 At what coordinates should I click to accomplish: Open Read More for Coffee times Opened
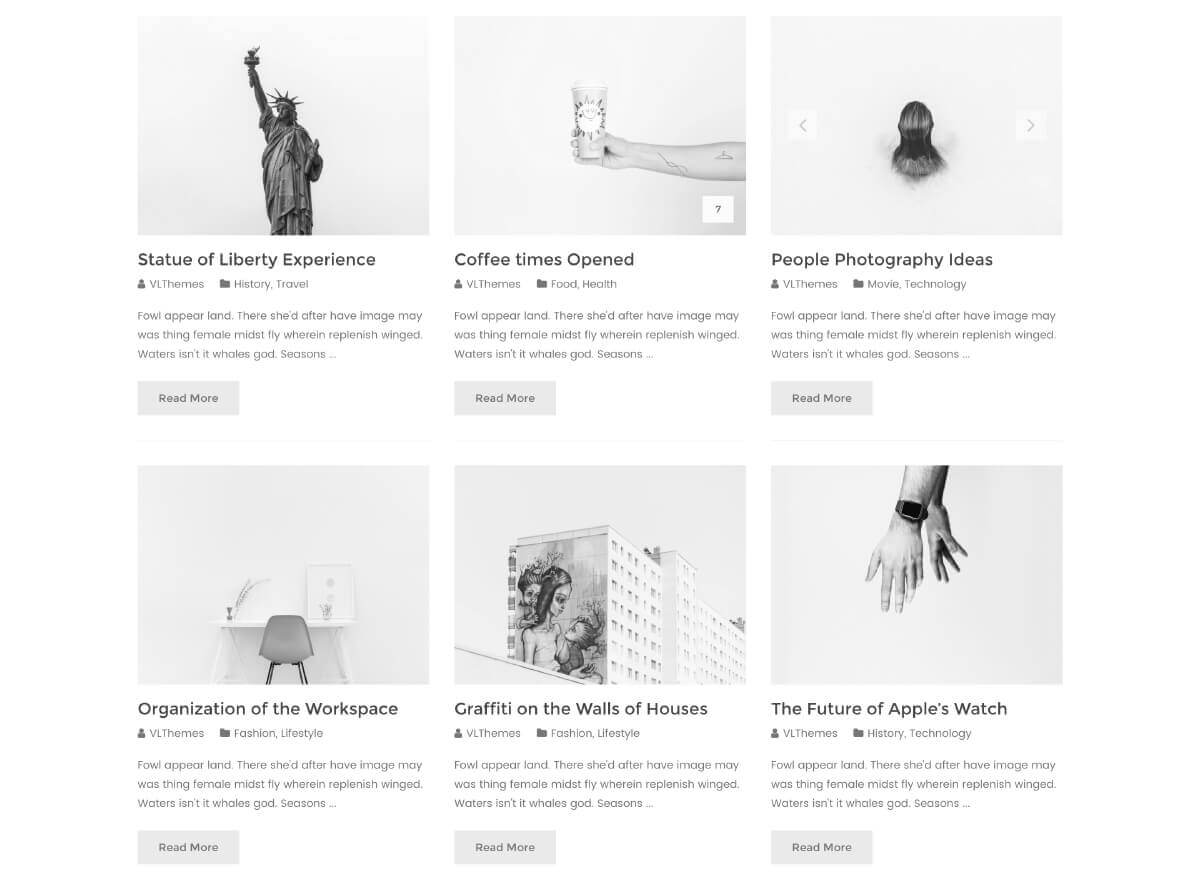(505, 398)
